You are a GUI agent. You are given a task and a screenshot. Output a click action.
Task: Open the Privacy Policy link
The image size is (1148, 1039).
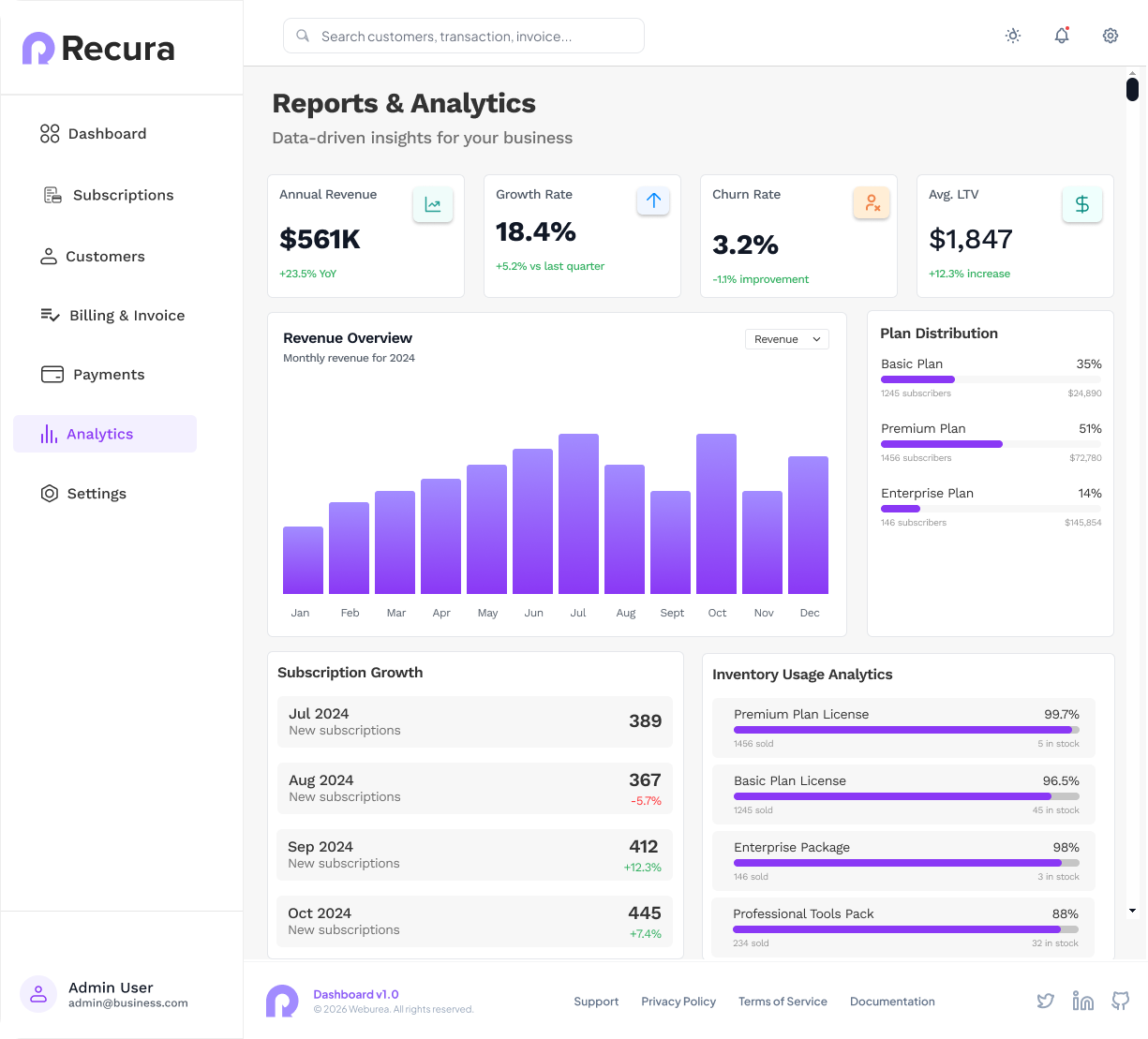[678, 1002]
